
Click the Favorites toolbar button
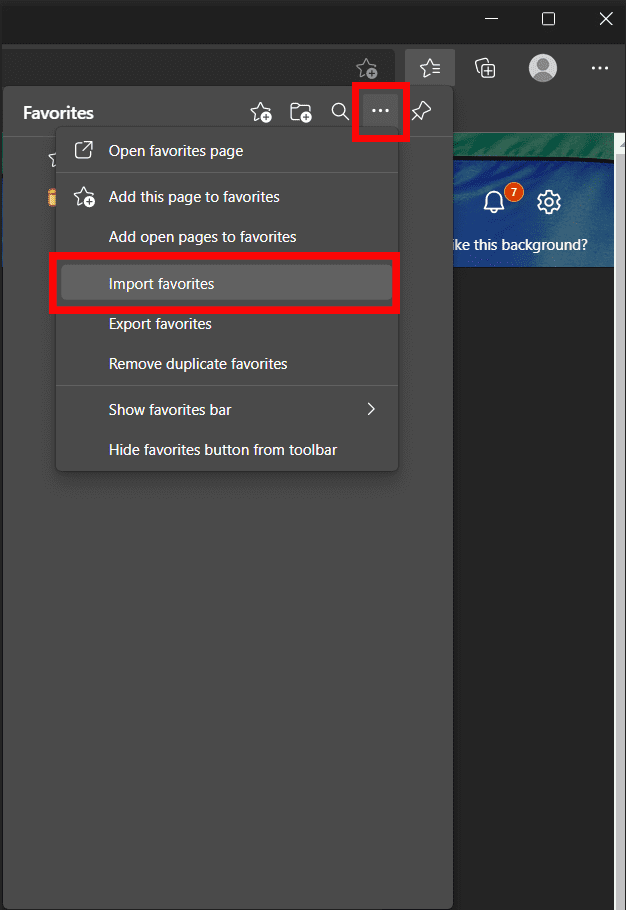click(430, 68)
